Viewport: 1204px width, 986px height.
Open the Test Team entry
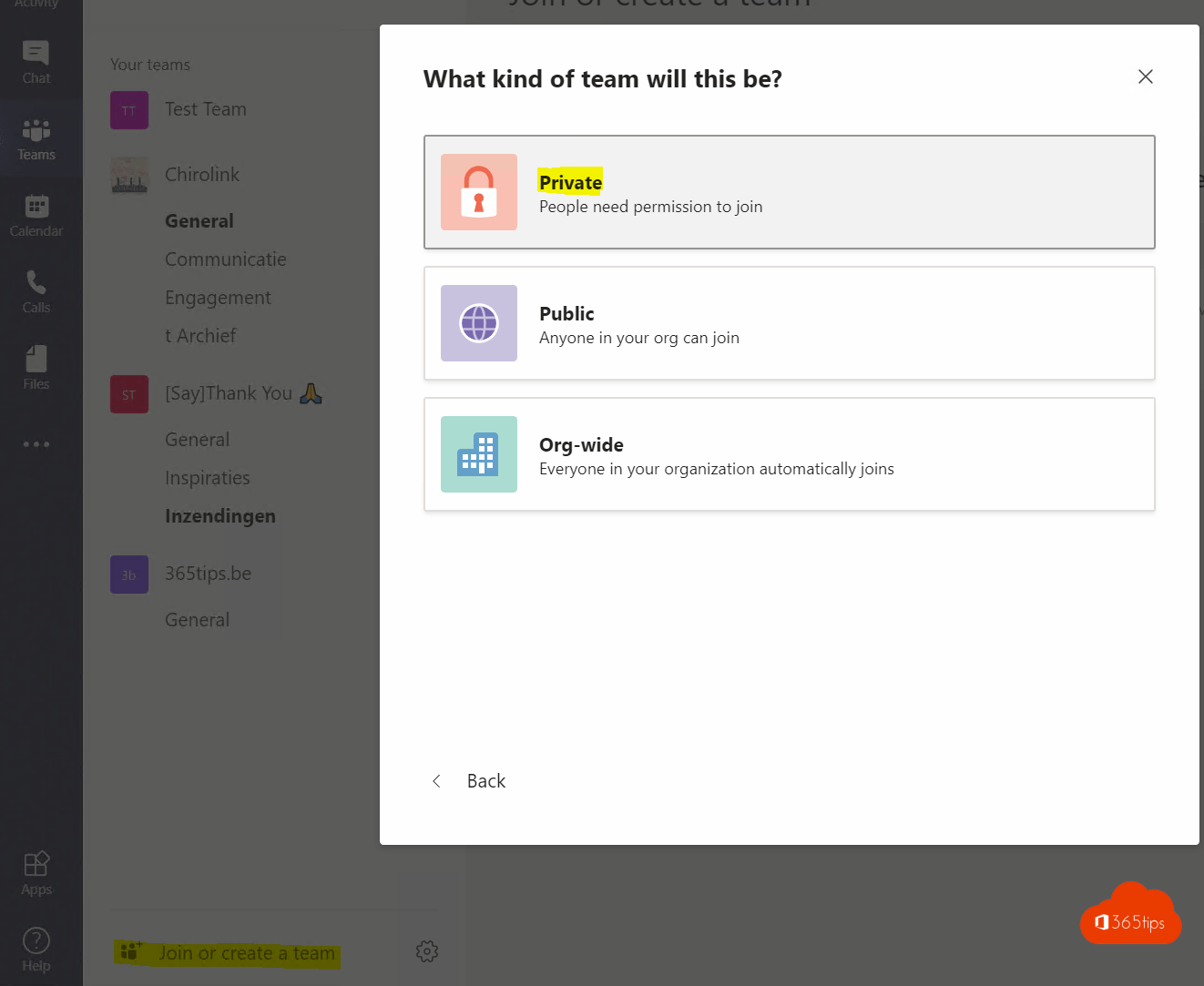206,109
